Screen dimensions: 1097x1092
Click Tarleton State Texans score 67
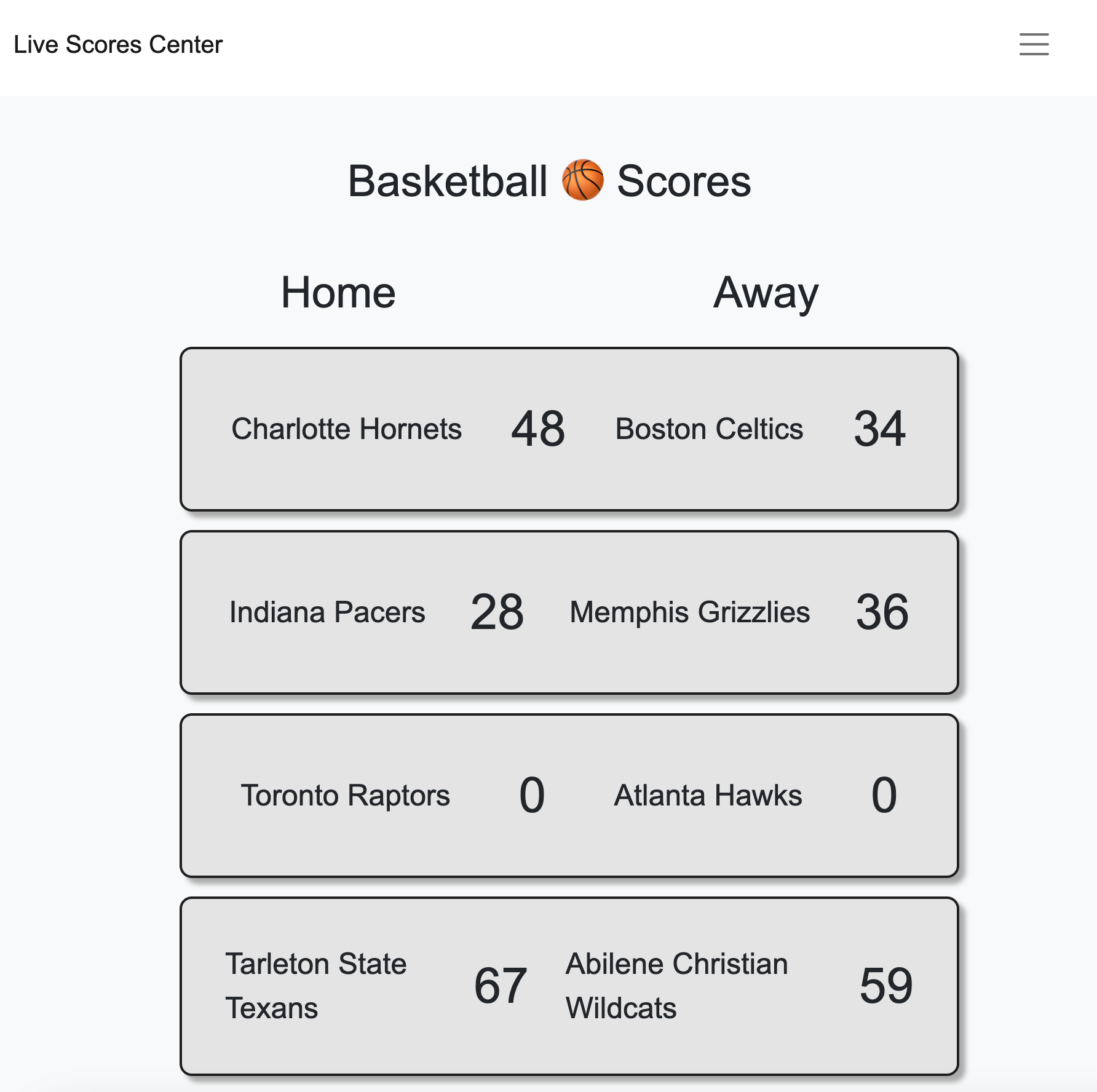pyautogui.click(x=501, y=986)
